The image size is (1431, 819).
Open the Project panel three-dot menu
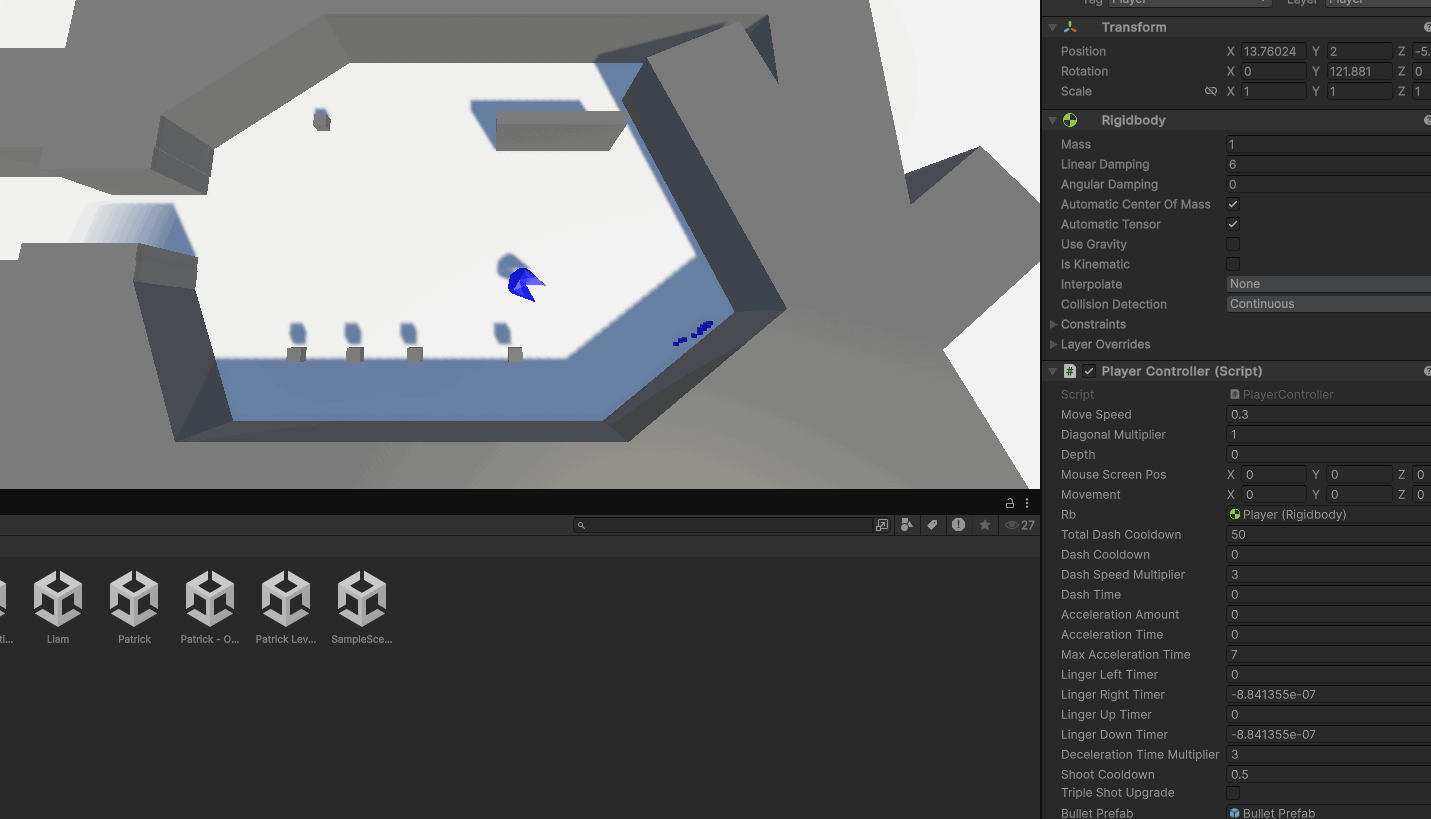point(1027,503)
